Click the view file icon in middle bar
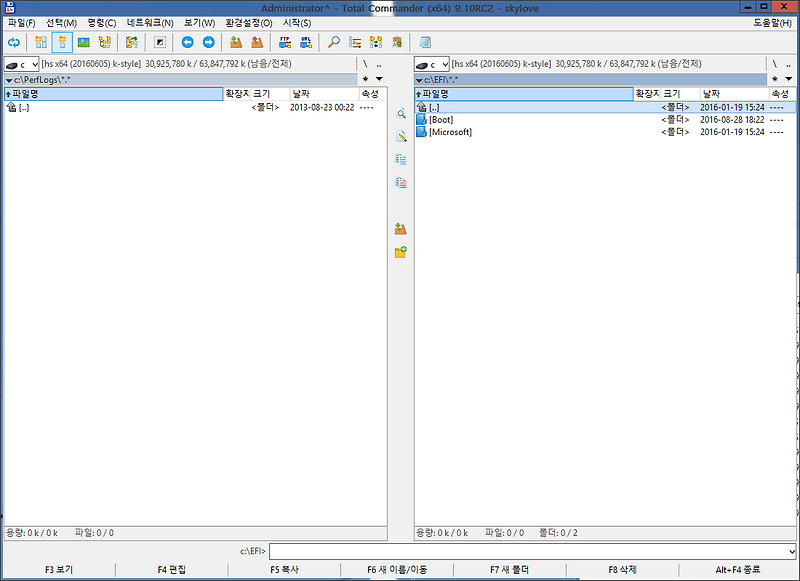This screenshot has height=581, width=800. pos(401,114)
